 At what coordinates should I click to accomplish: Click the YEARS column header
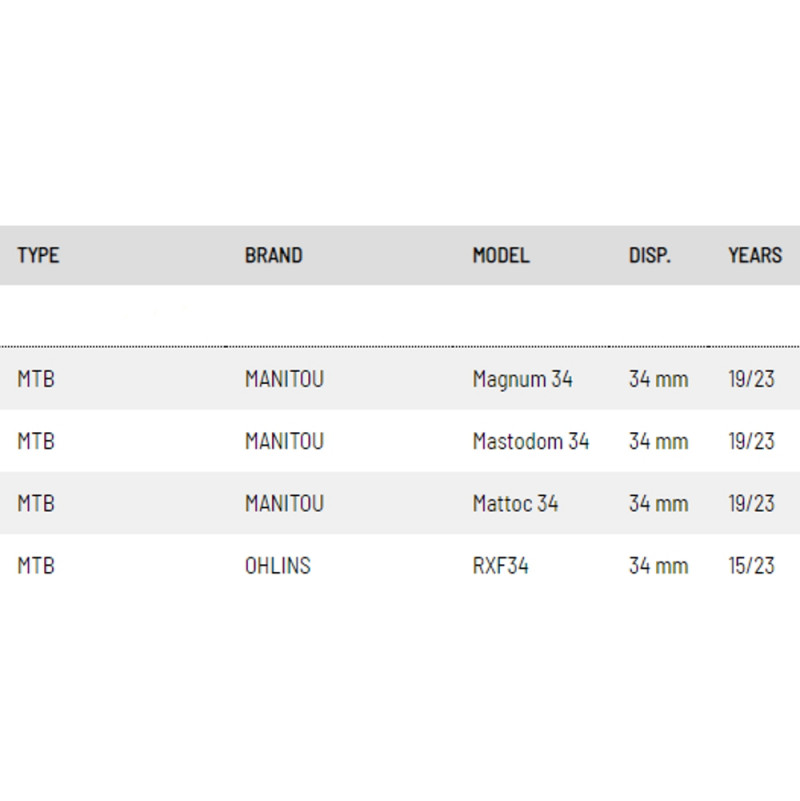click(x=755, y=255)
